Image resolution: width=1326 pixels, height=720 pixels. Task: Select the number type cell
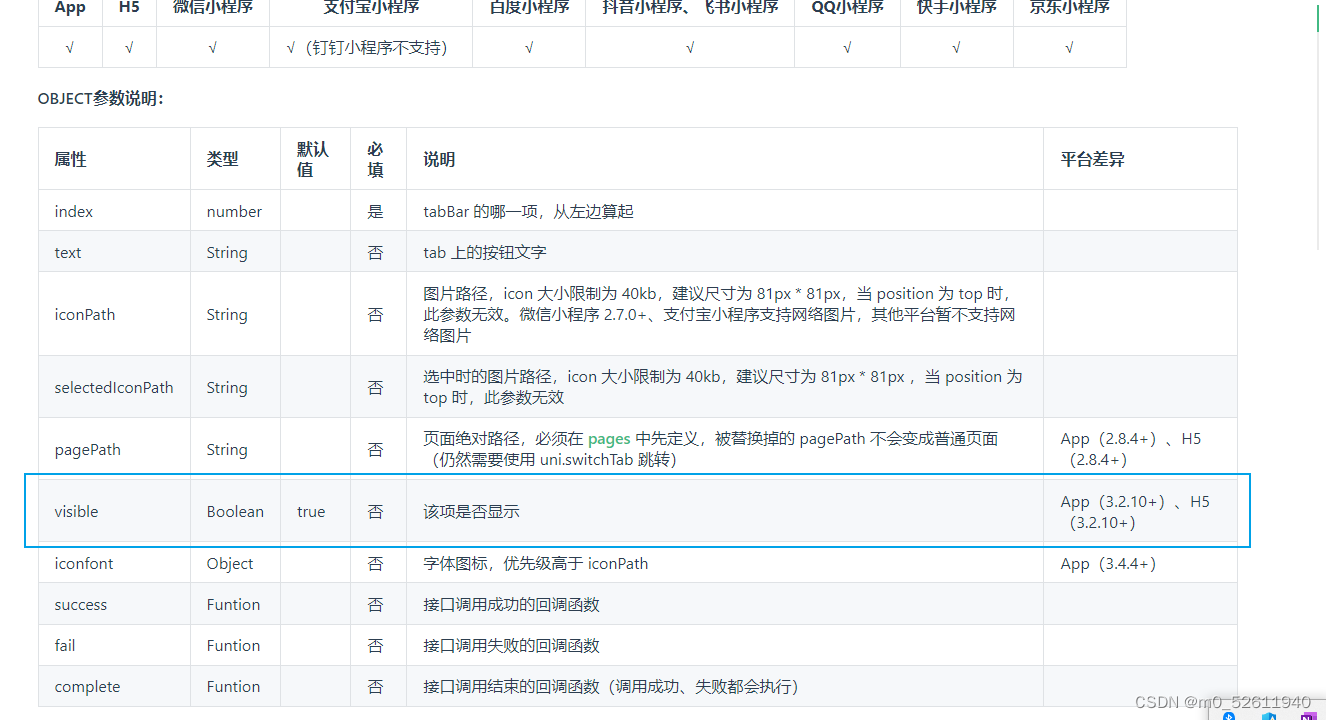[234, 211]
